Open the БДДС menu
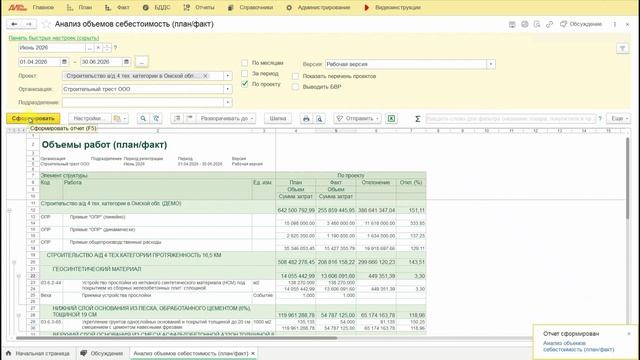The image size is (640, 360). [x=157, y=7]
